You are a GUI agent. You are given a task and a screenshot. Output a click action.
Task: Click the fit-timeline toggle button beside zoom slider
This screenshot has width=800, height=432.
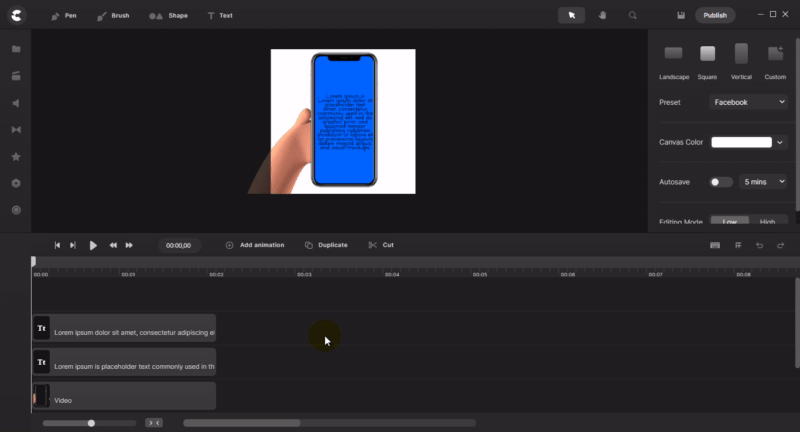154,423
